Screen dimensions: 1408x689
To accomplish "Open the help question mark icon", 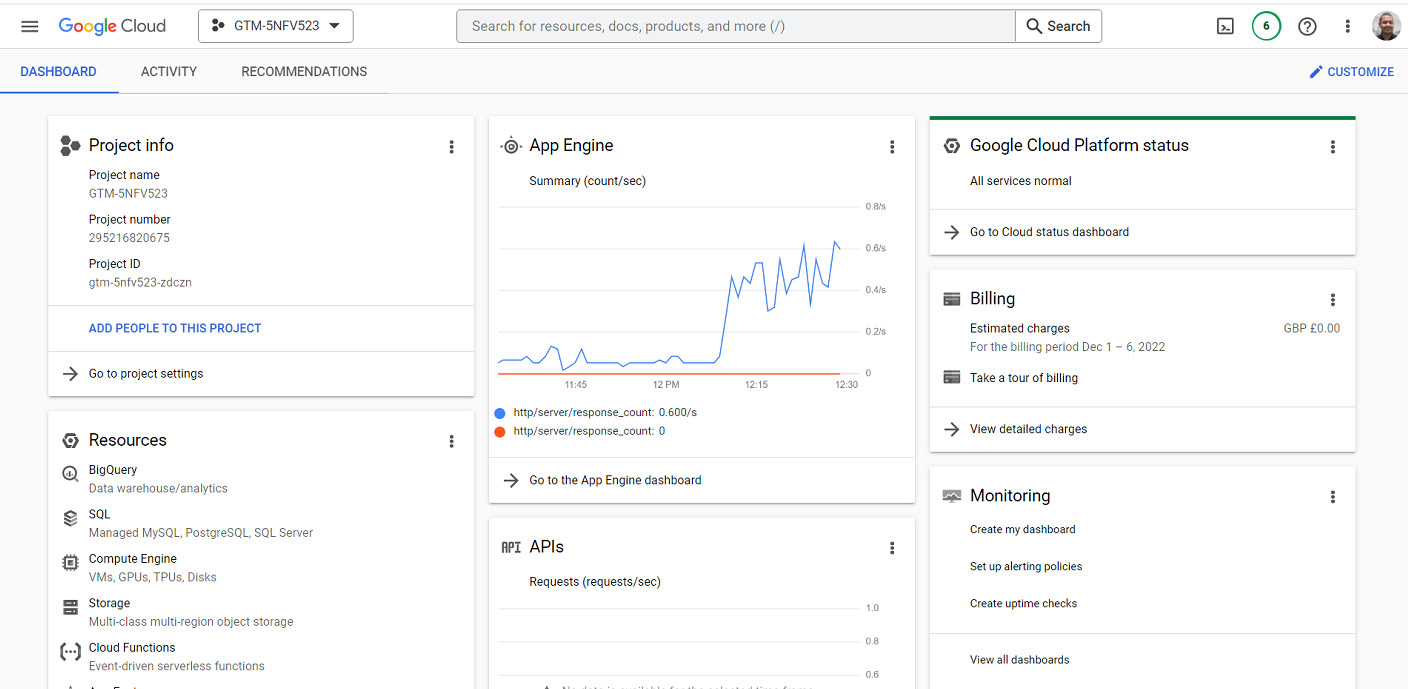I will pos(1307,27).
